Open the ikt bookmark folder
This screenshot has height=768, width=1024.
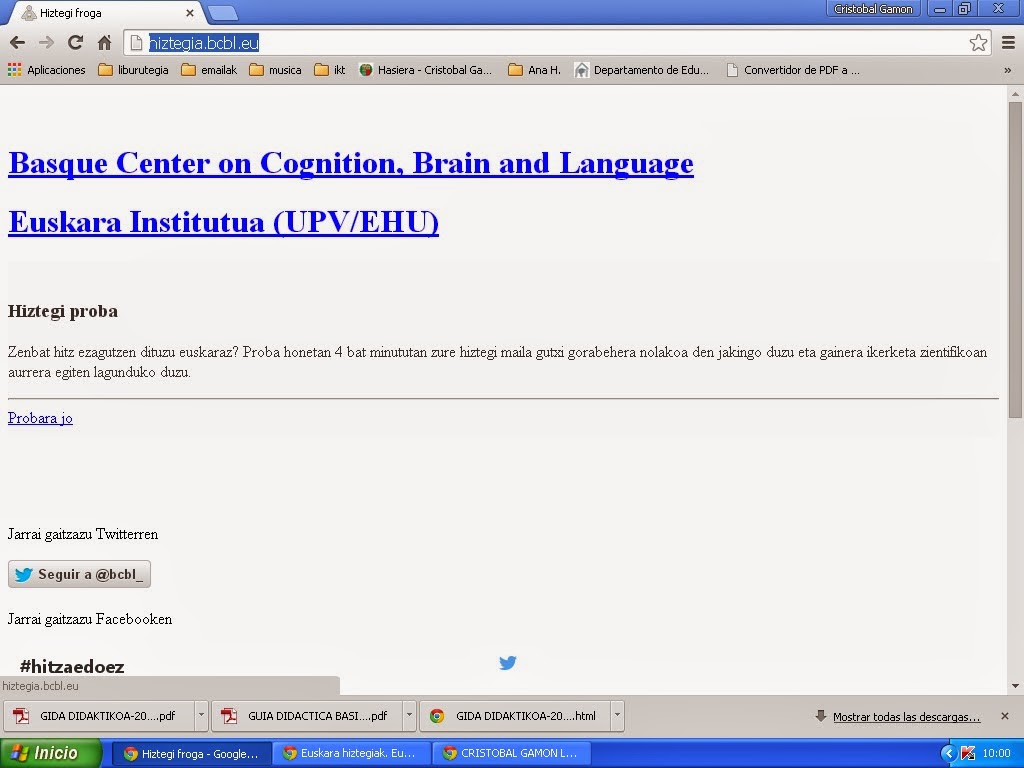tap(330, 70)
